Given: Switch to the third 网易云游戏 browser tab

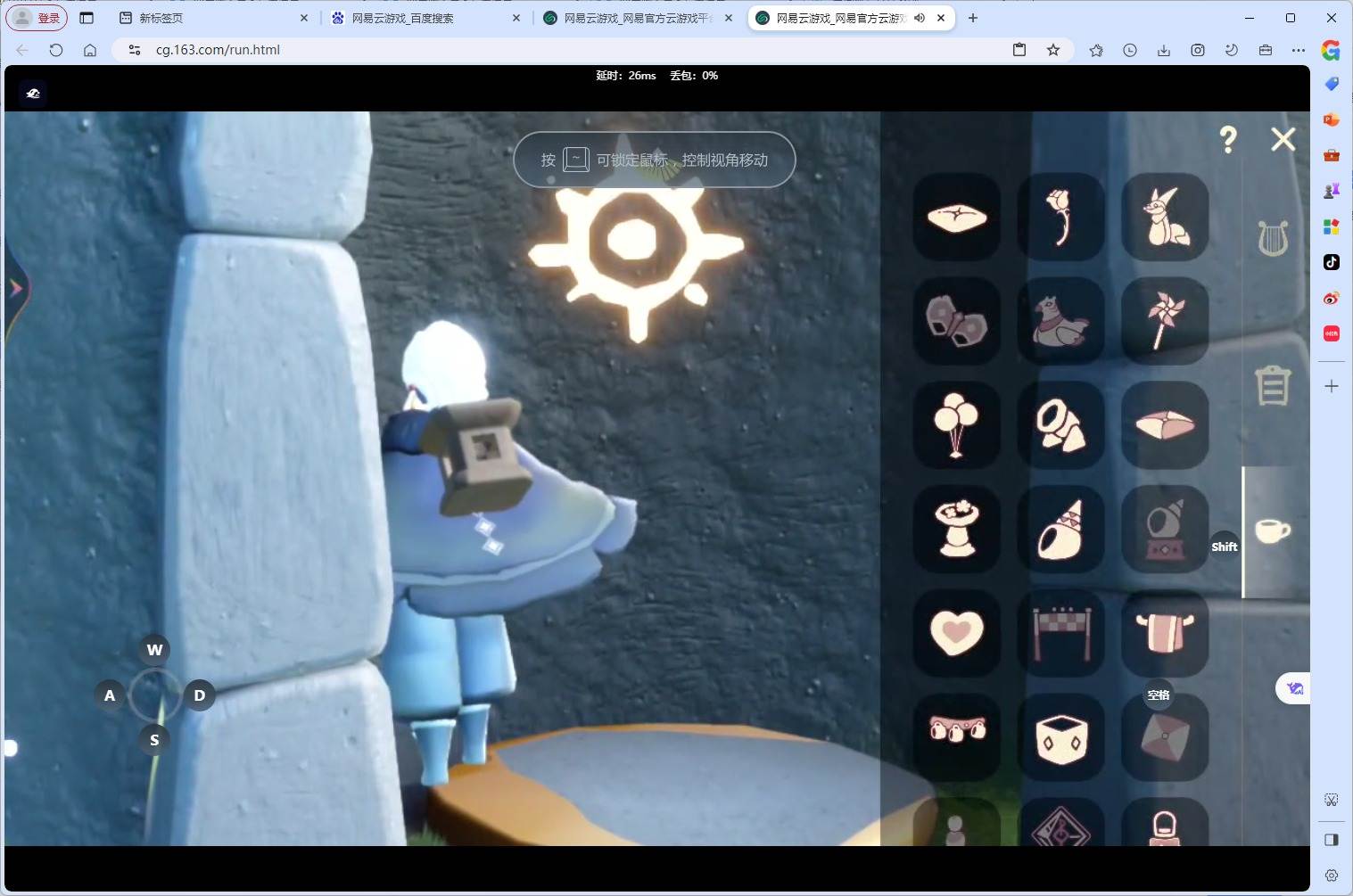Looking at the screenshot, I should pyautogui.click(x=639, y=18).
